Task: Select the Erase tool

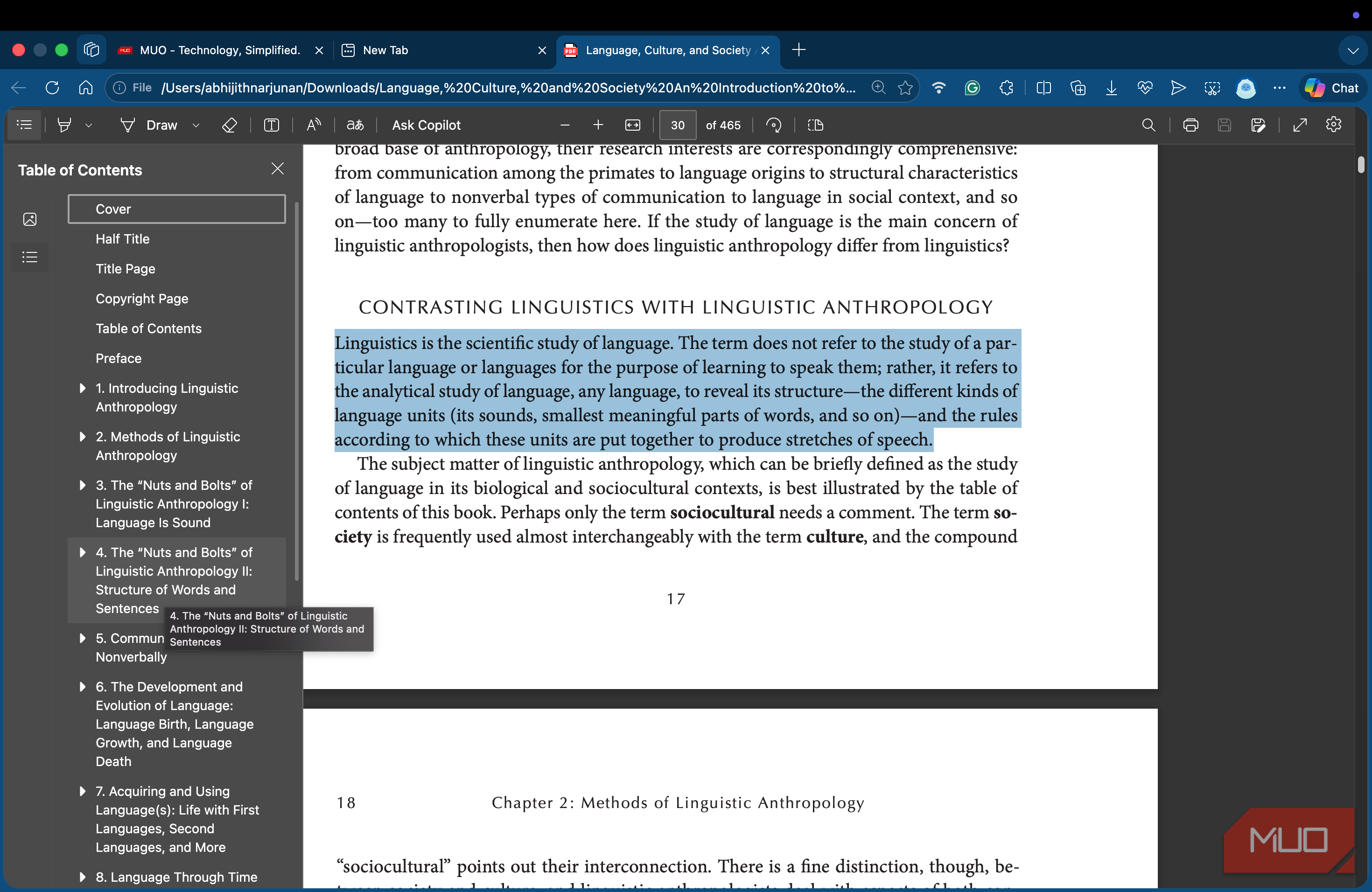Action: (x=230, y=125)
